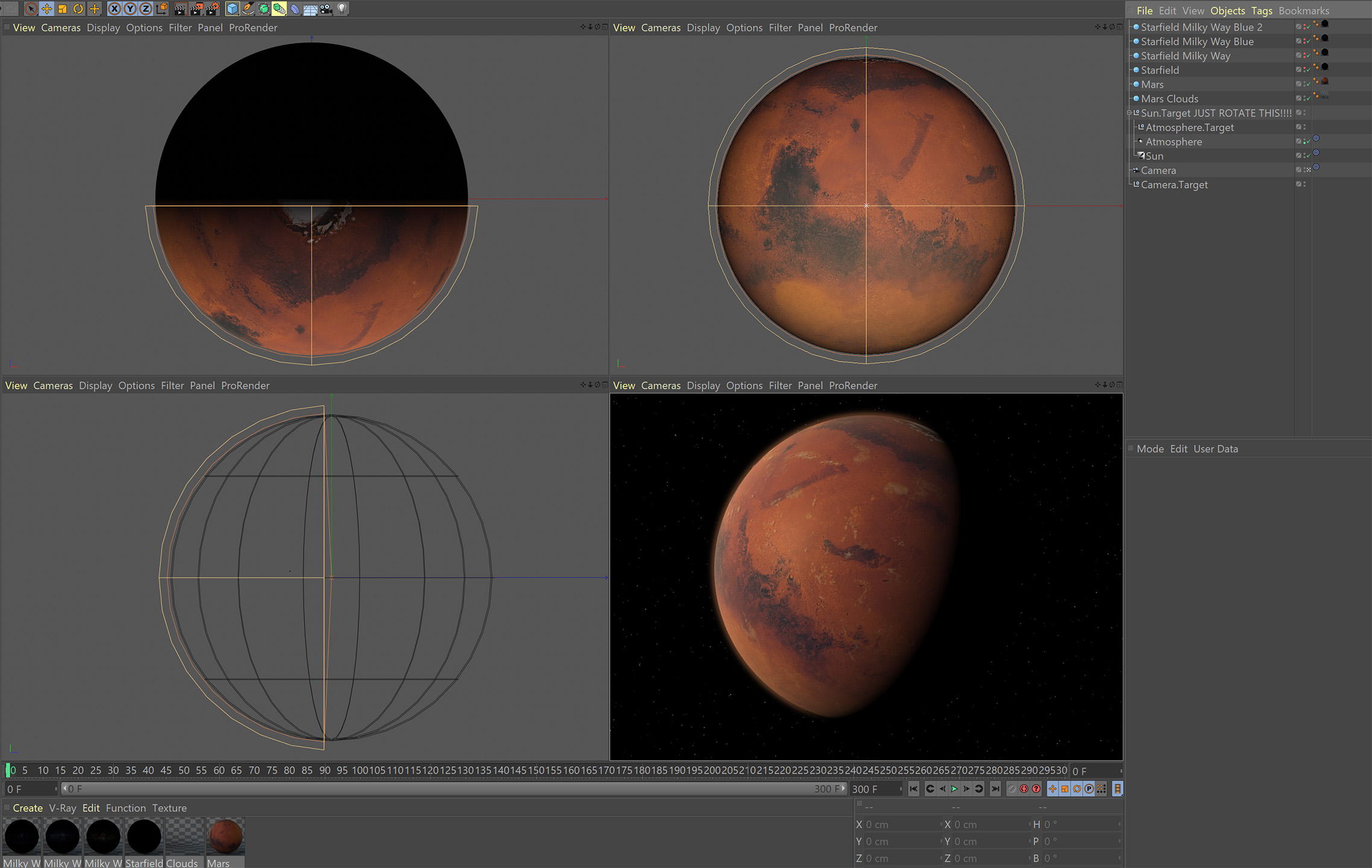Activate the Rotate tool in top toolbar
Screen dimensions: 1372x868
tap(78, 9)
